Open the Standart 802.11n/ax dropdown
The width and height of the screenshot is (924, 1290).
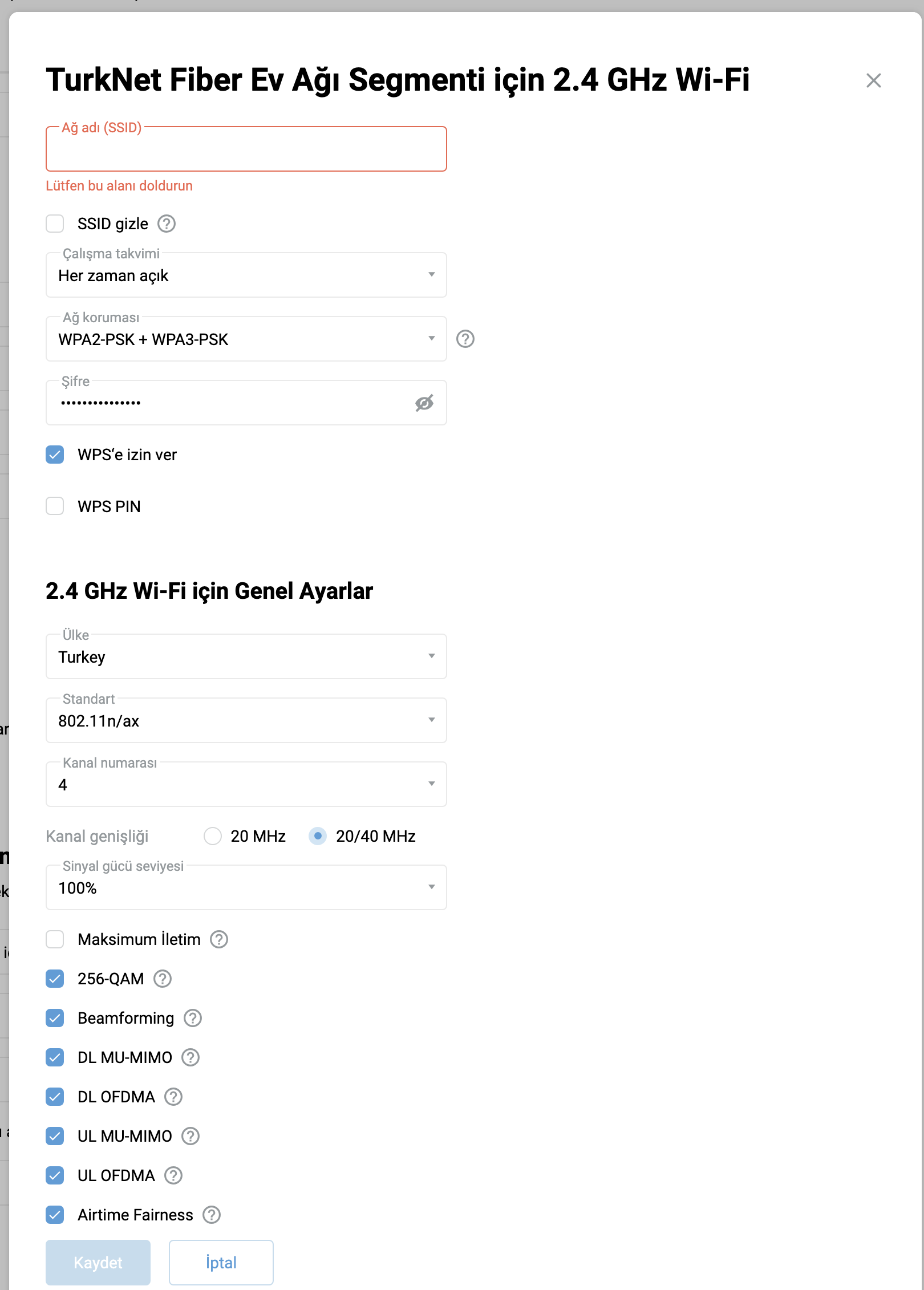coord(246,720)
